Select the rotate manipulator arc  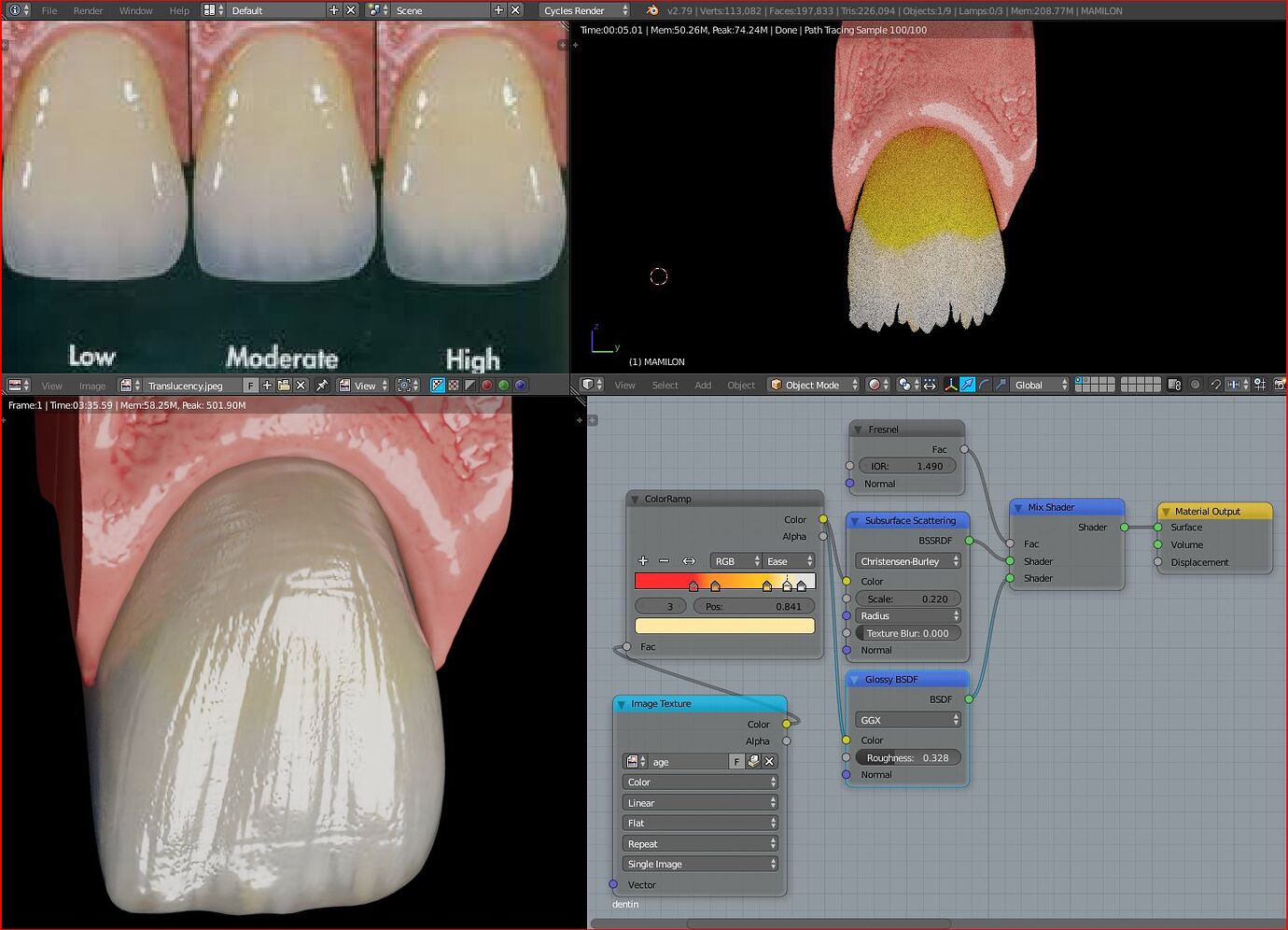(x=984, y=385)
